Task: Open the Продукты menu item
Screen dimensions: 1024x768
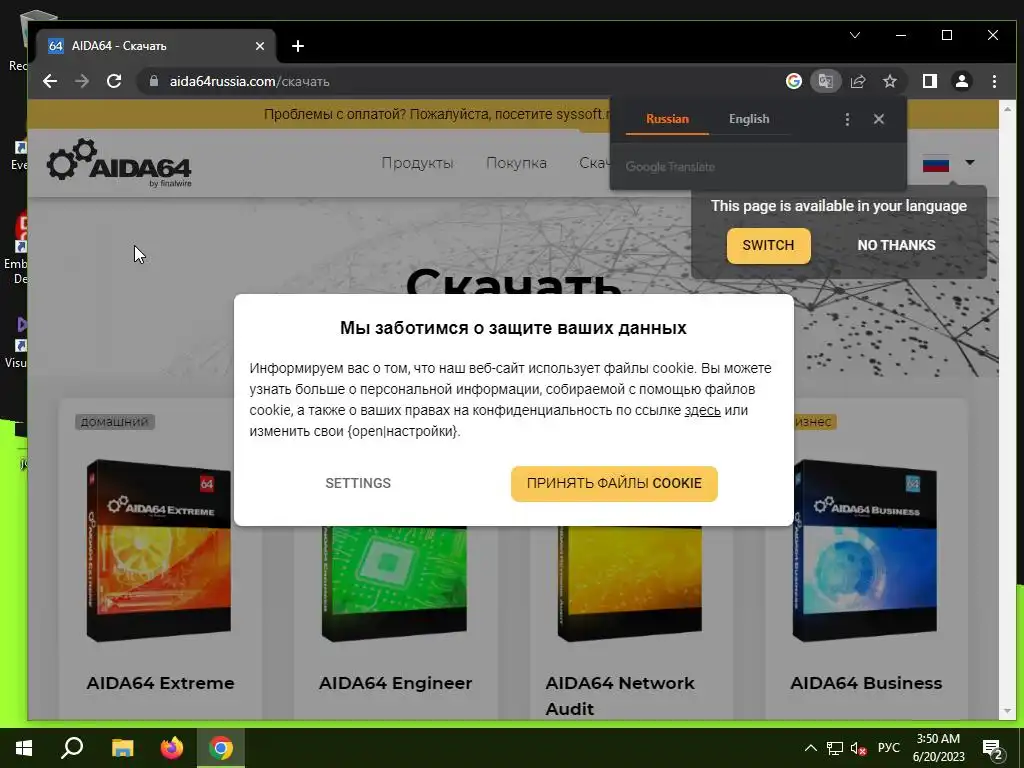Action: point(417,163)
